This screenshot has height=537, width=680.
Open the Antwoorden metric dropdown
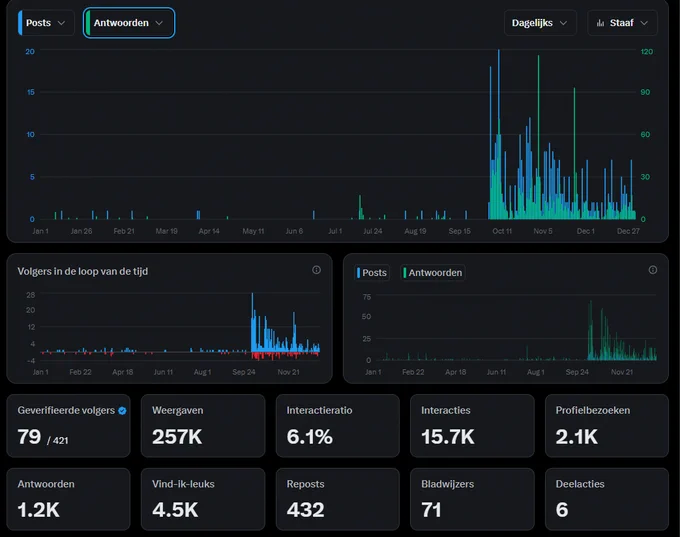tap(129, 23)
